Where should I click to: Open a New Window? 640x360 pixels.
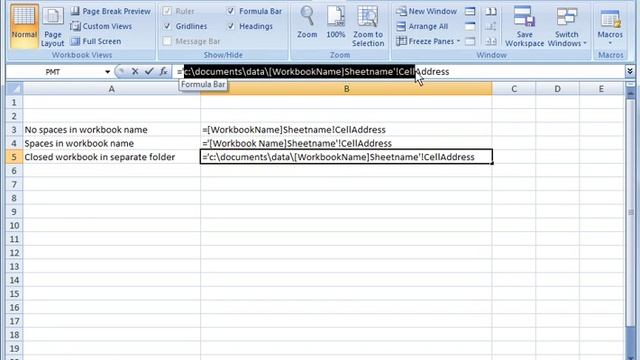(x=426, y=11)
